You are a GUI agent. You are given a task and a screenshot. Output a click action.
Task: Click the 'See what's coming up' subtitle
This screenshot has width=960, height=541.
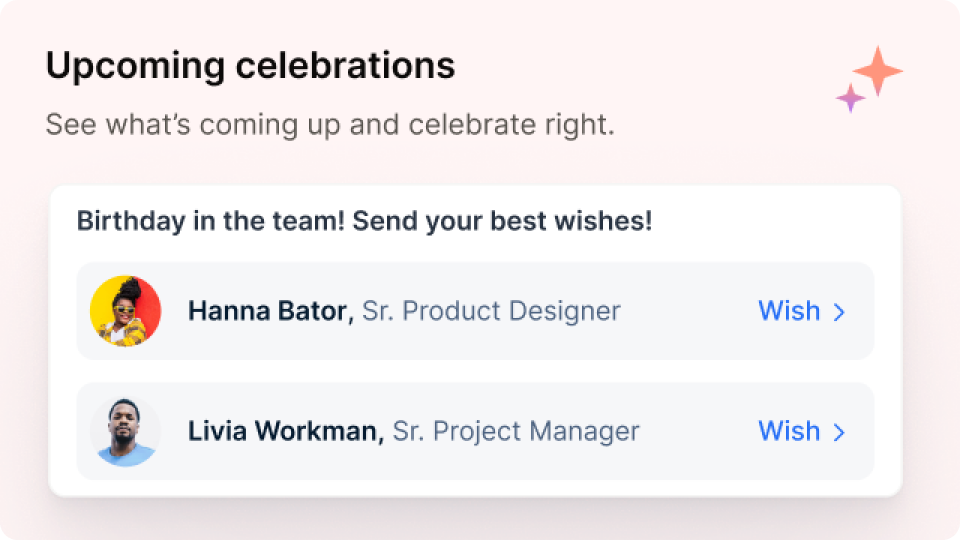(330, 124)
